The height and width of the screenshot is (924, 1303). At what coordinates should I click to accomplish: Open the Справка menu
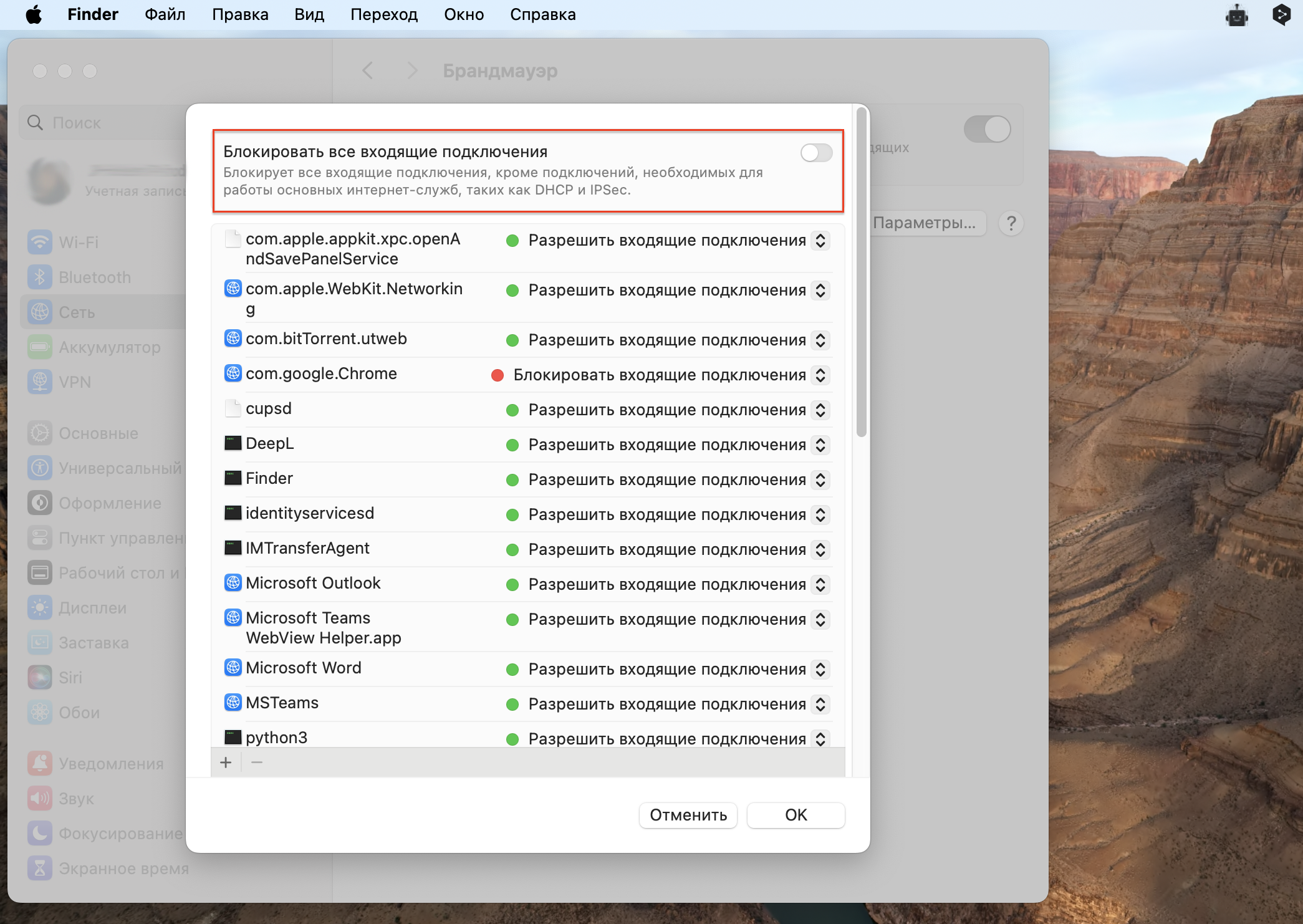click(x=542, y=14)
